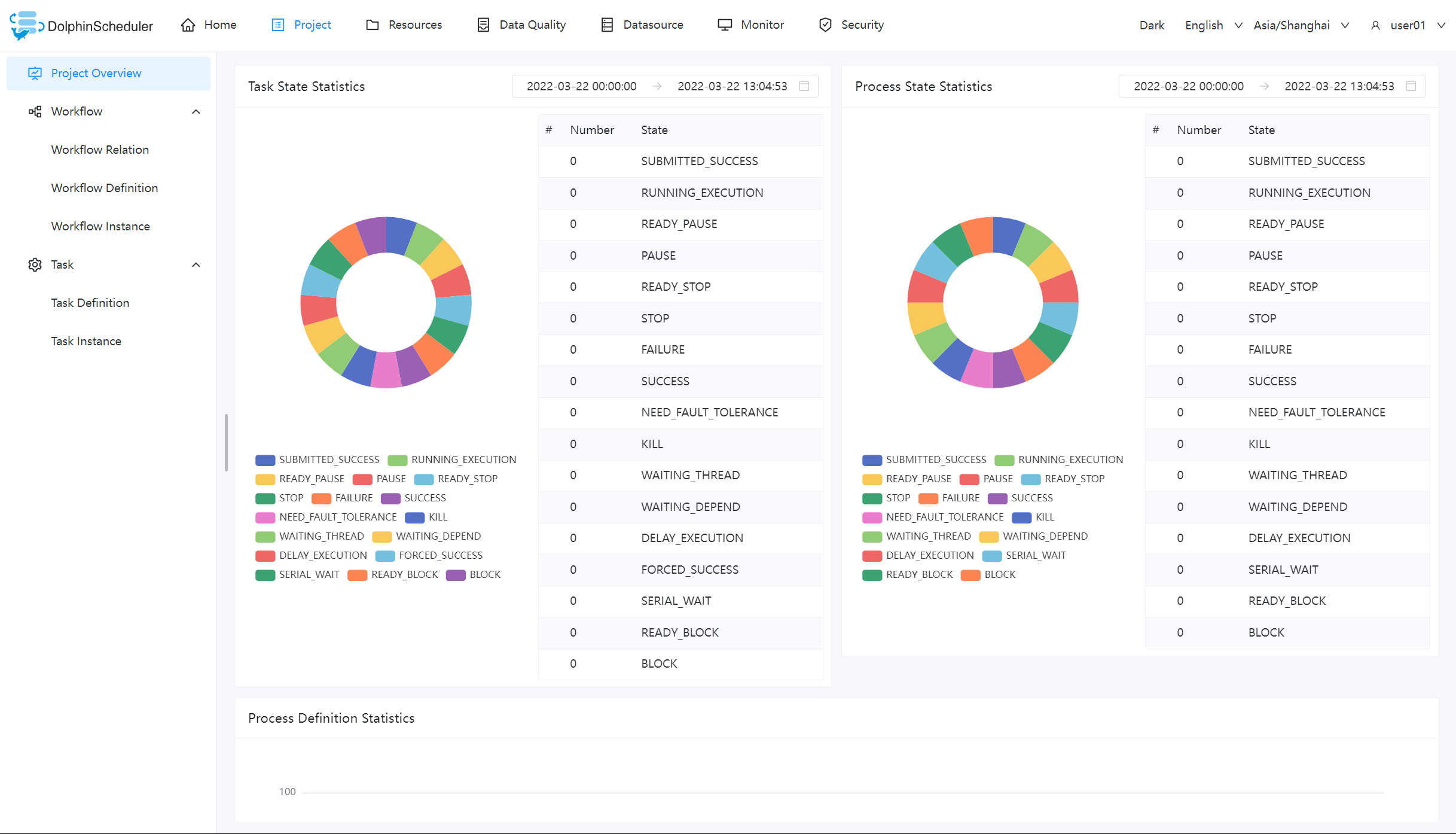Click the Security shield icon
Viewport: 1456px width, 834px height.
click(x=825, y=25)
